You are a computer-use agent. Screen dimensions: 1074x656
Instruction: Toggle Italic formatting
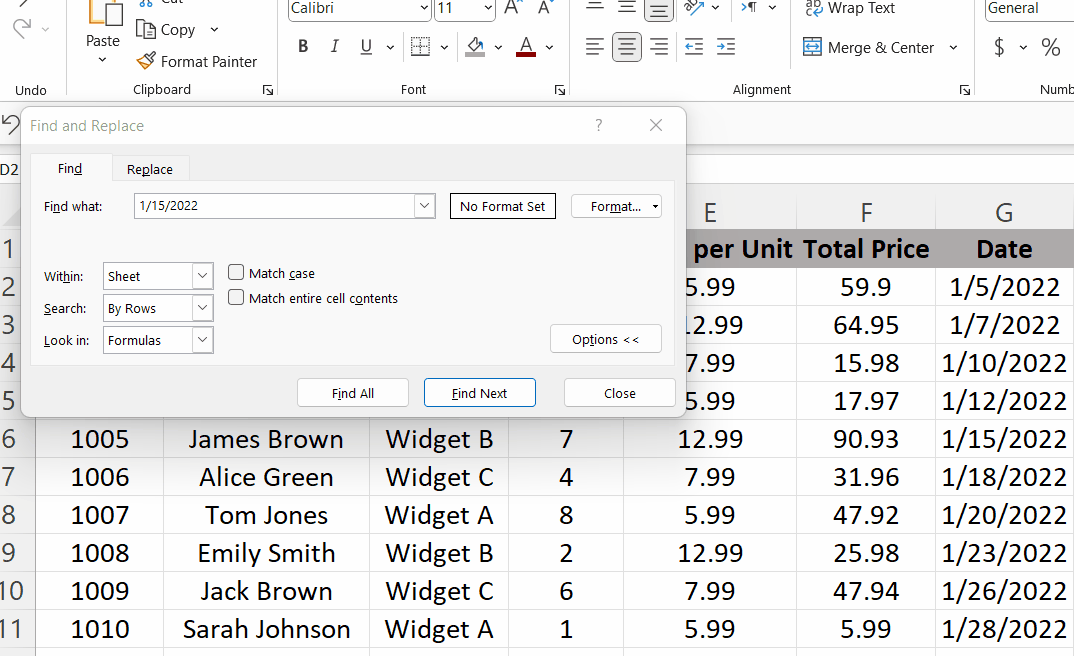[x=334, y=47]
